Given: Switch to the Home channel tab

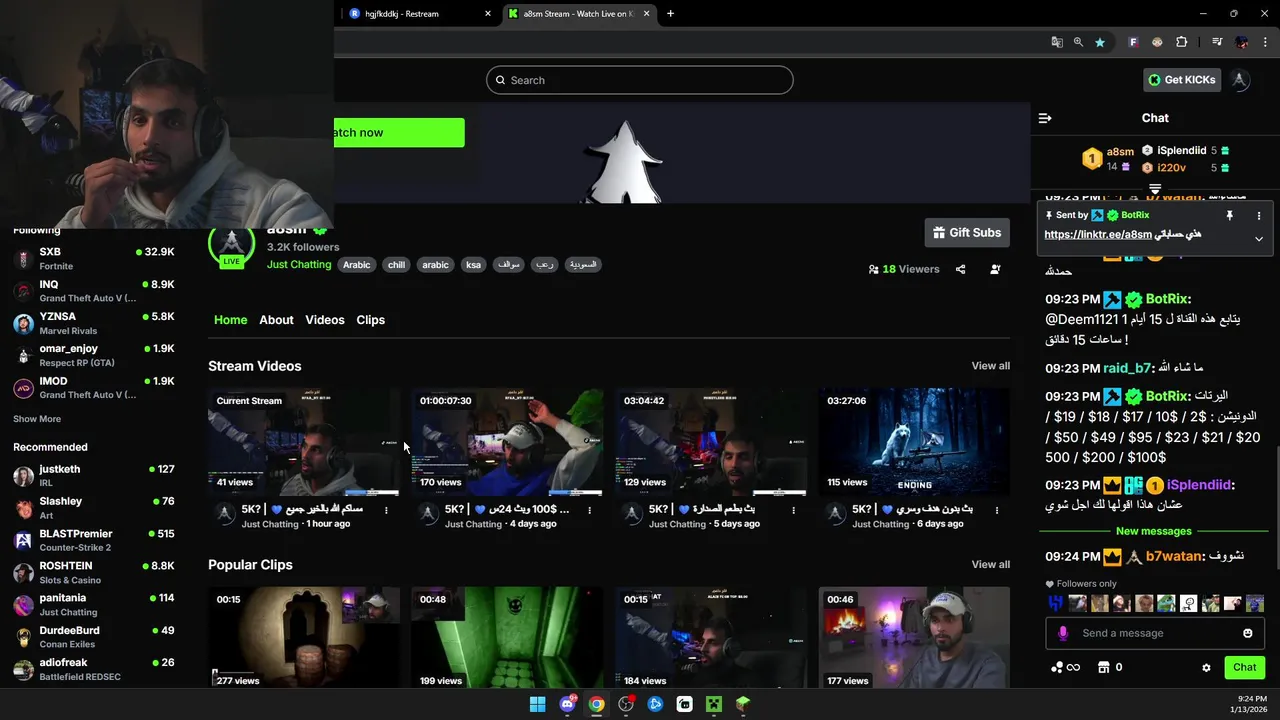Looking at the screenshot, I should pos(230,320).
